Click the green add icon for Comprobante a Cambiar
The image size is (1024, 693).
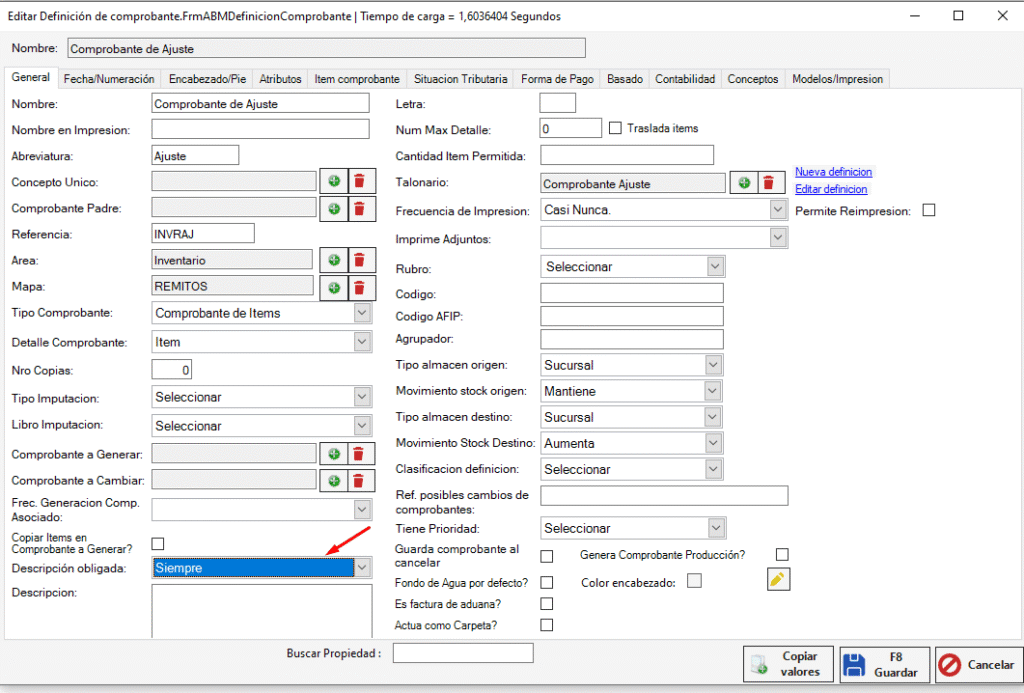334,481
